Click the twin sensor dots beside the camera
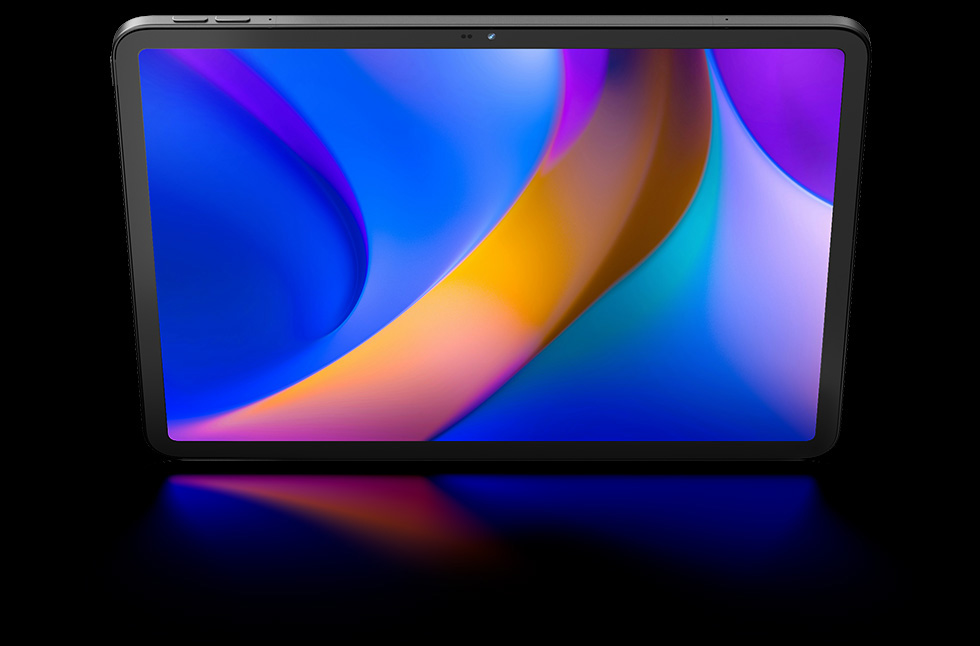980x646 pixels. tap(465, 38)
